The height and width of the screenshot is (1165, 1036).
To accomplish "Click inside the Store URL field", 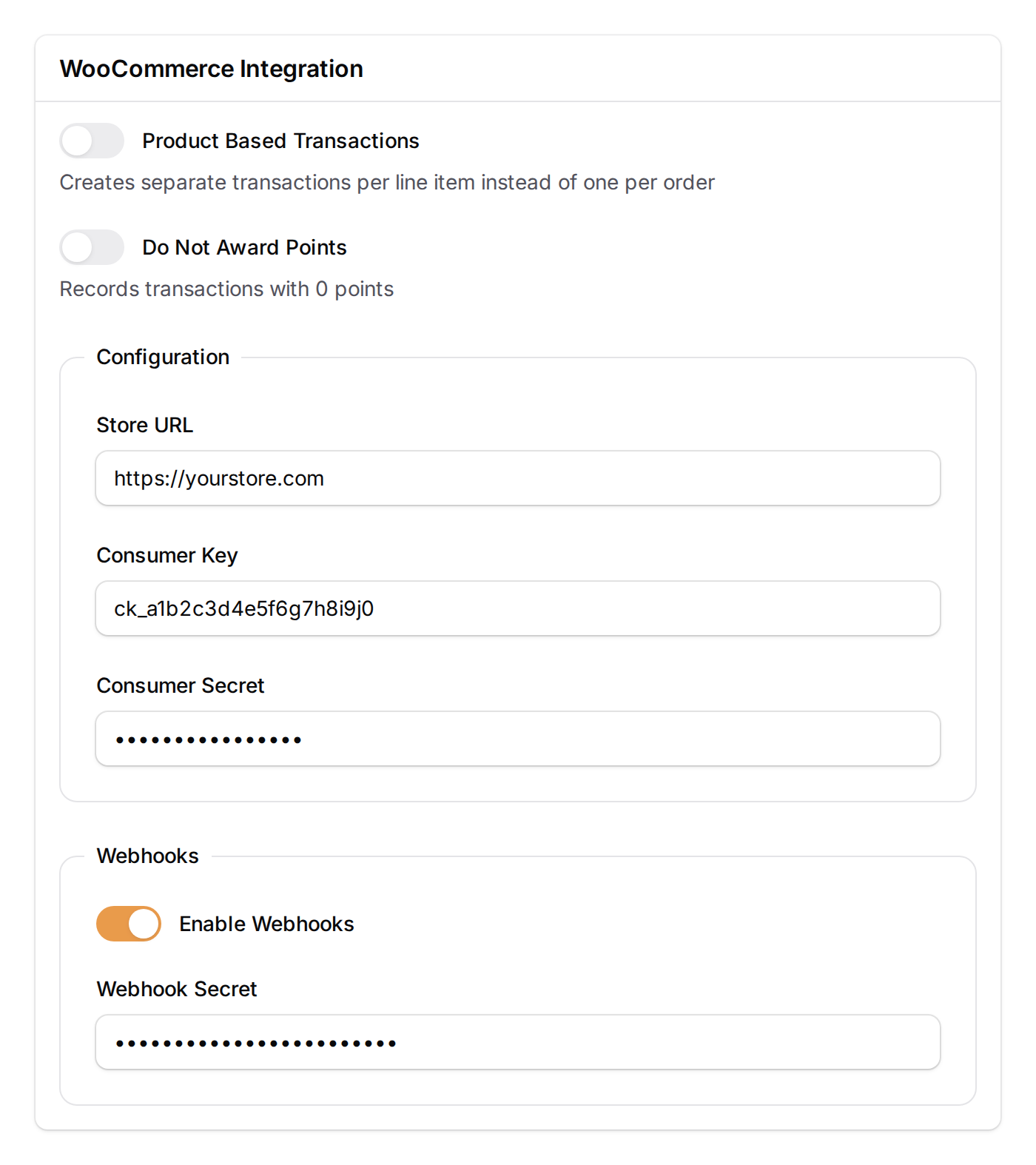I will point(517,478).
